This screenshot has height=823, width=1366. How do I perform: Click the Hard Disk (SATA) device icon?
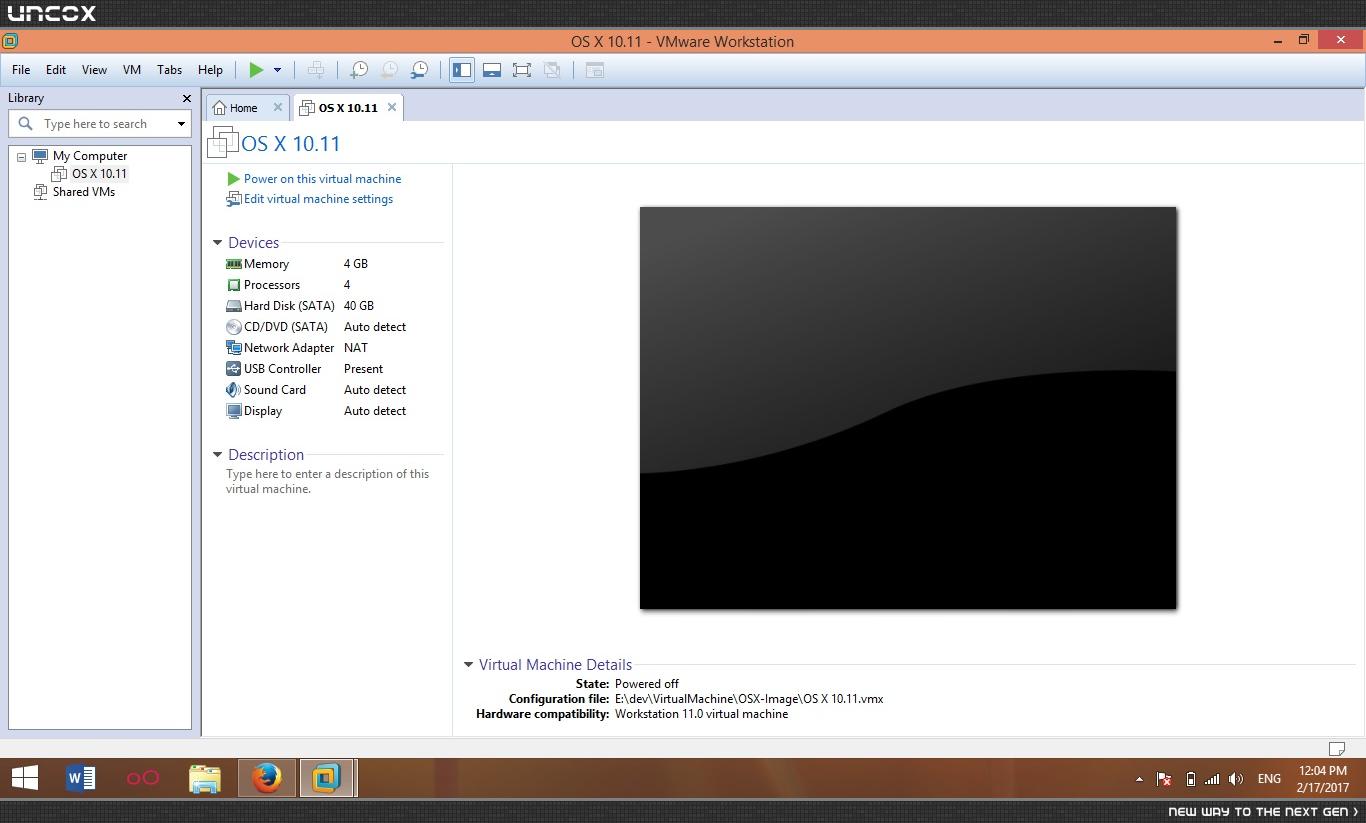[234, 306]
